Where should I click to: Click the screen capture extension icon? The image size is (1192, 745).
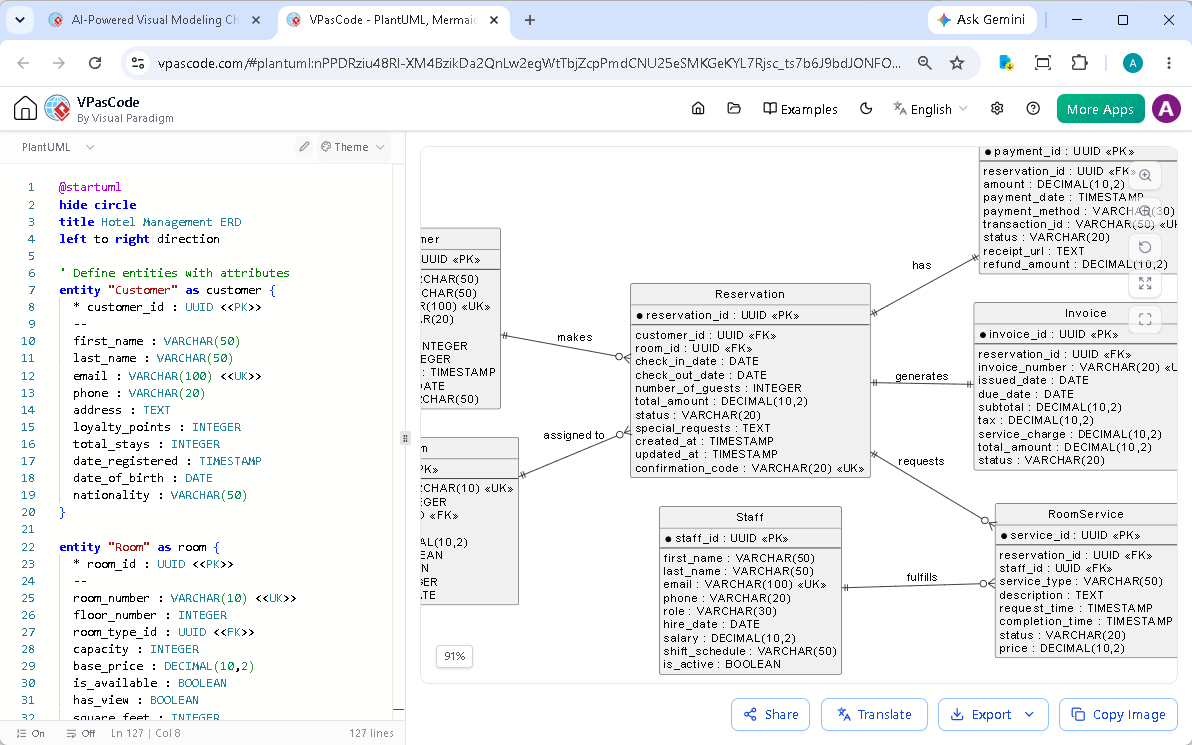1043,63
